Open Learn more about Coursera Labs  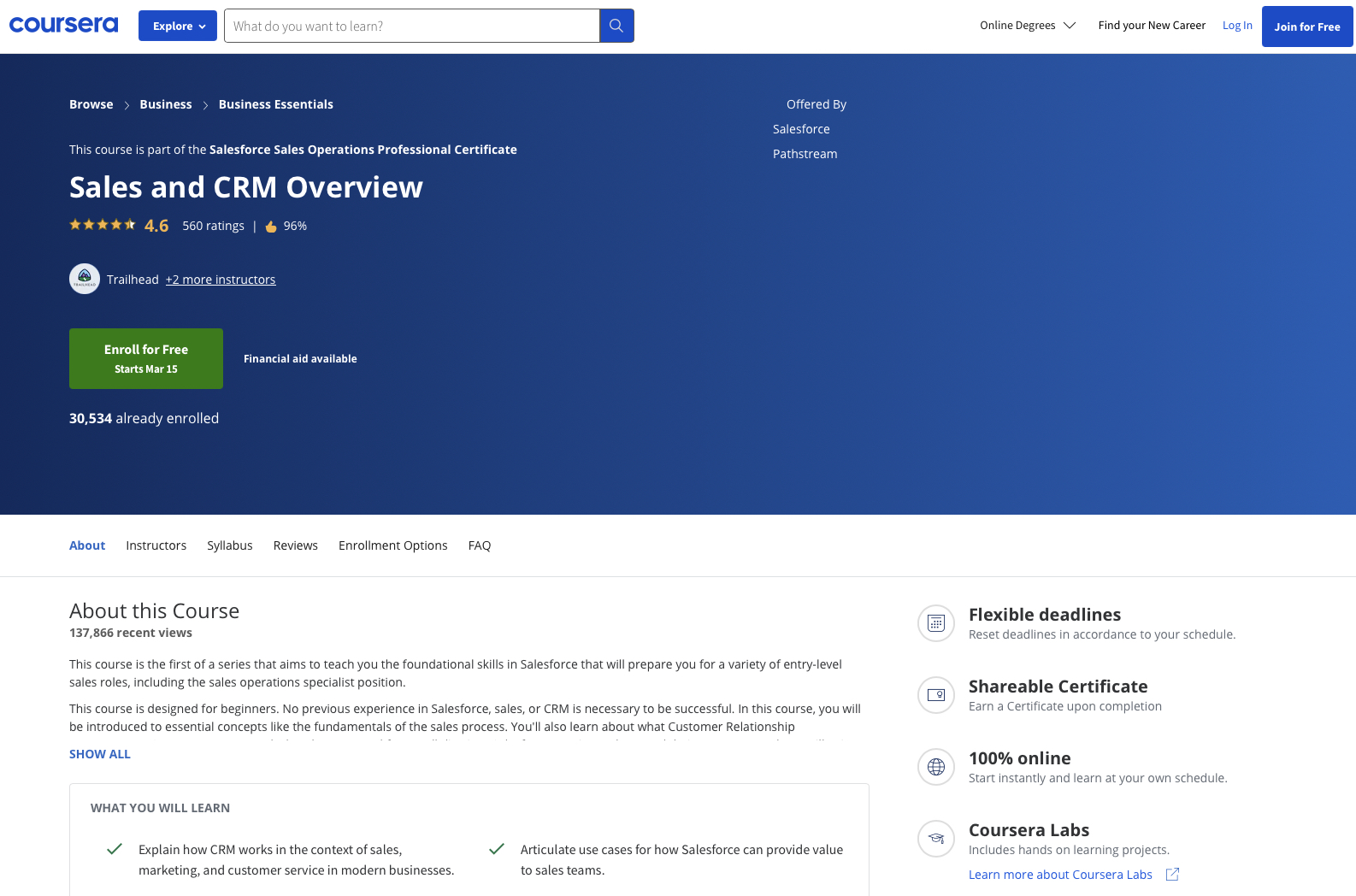[x=1060, y=875]
